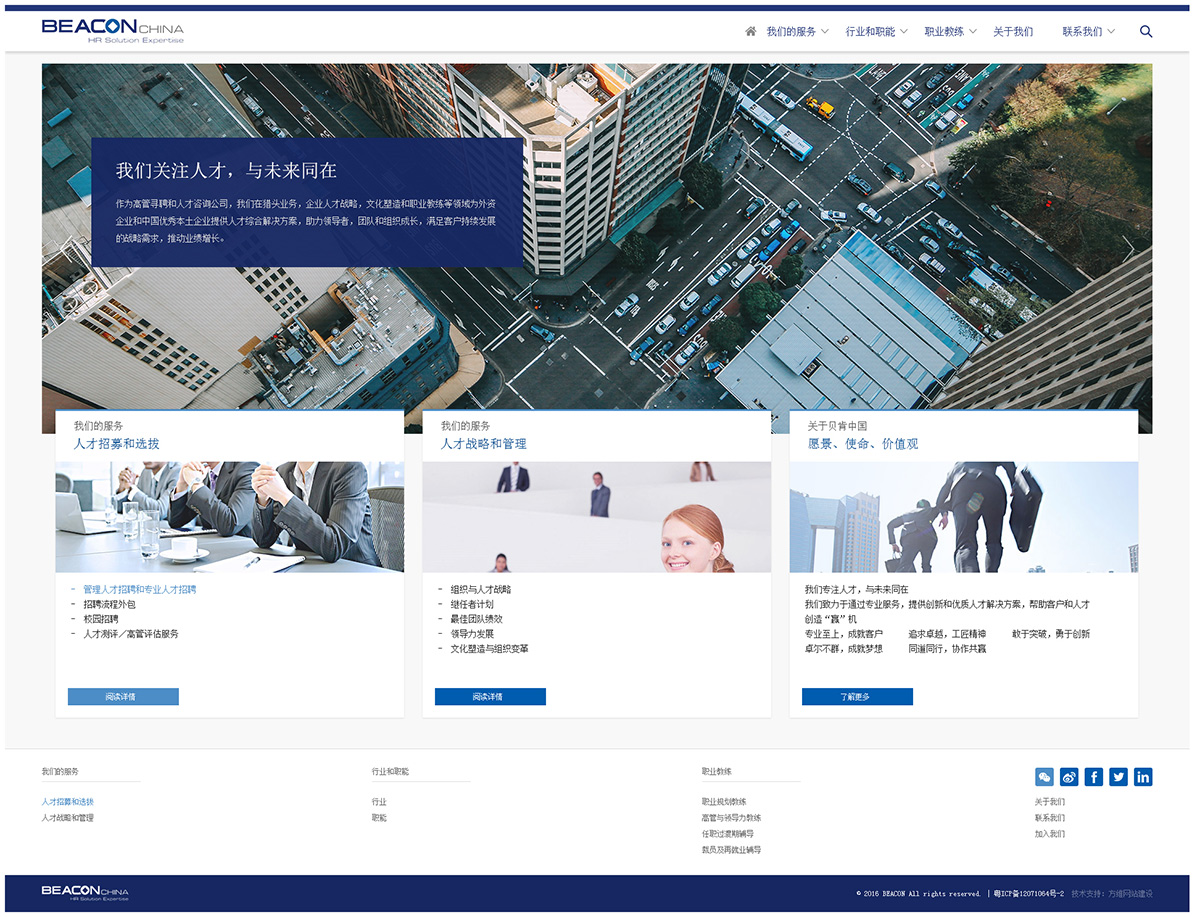Open the WeChat social icon
This screenshot has height=917, width=1200.
click(1044, 777)
